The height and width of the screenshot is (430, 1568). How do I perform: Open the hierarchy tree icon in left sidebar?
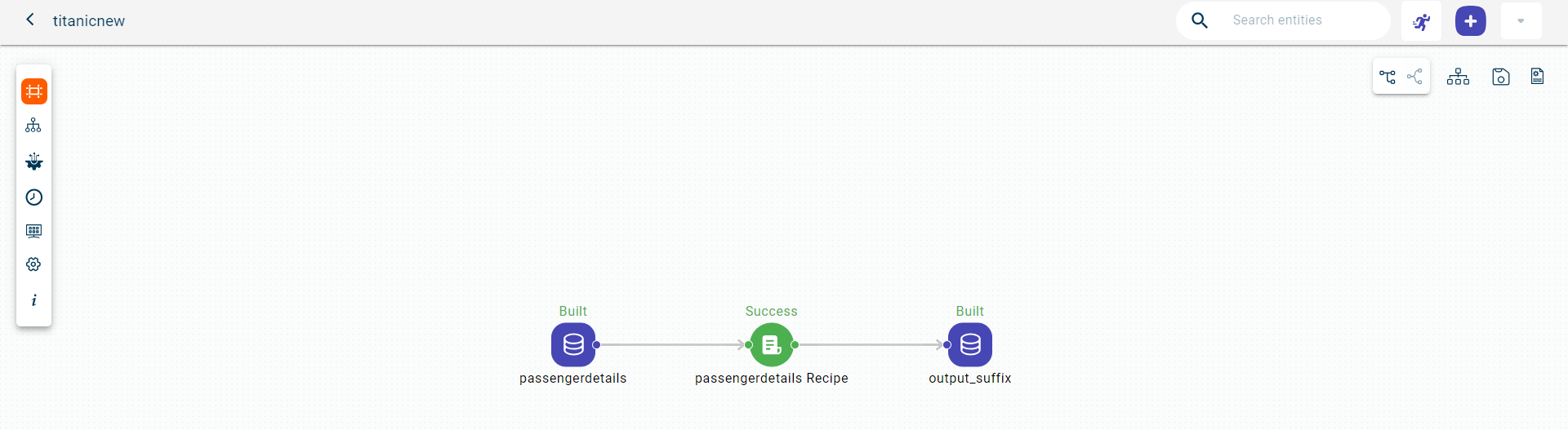(33, 126)
